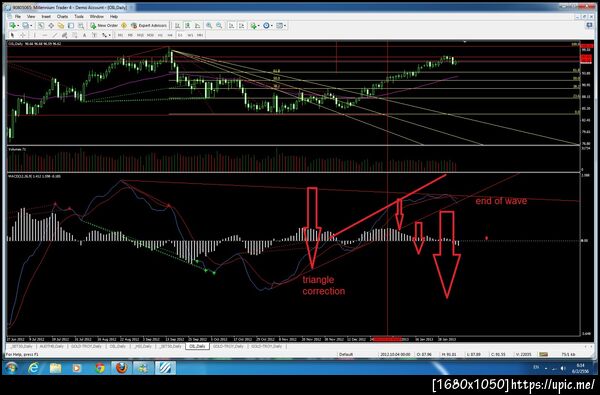Select the D1 daily timeframe
The width and height of the screenshot is (600, 395).
(x=180, y=35)
